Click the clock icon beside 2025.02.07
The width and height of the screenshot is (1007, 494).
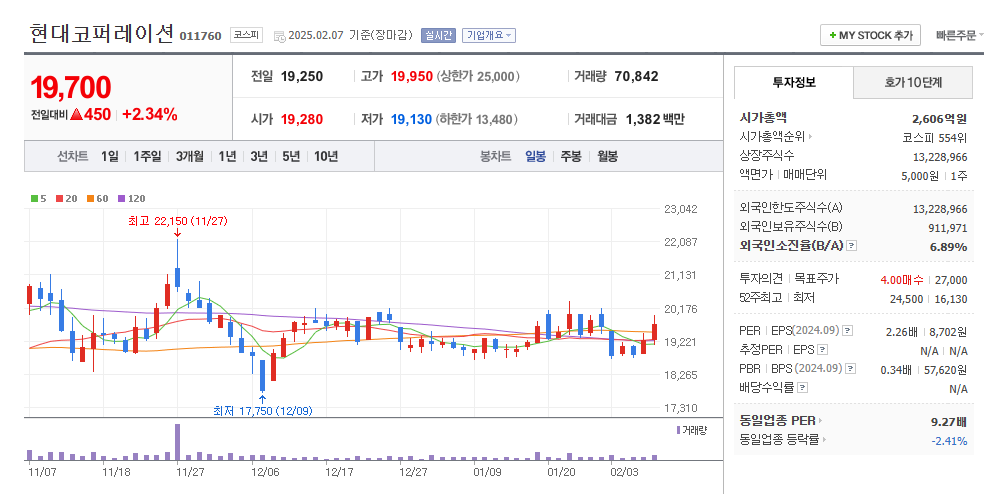[x=280, y=36]
